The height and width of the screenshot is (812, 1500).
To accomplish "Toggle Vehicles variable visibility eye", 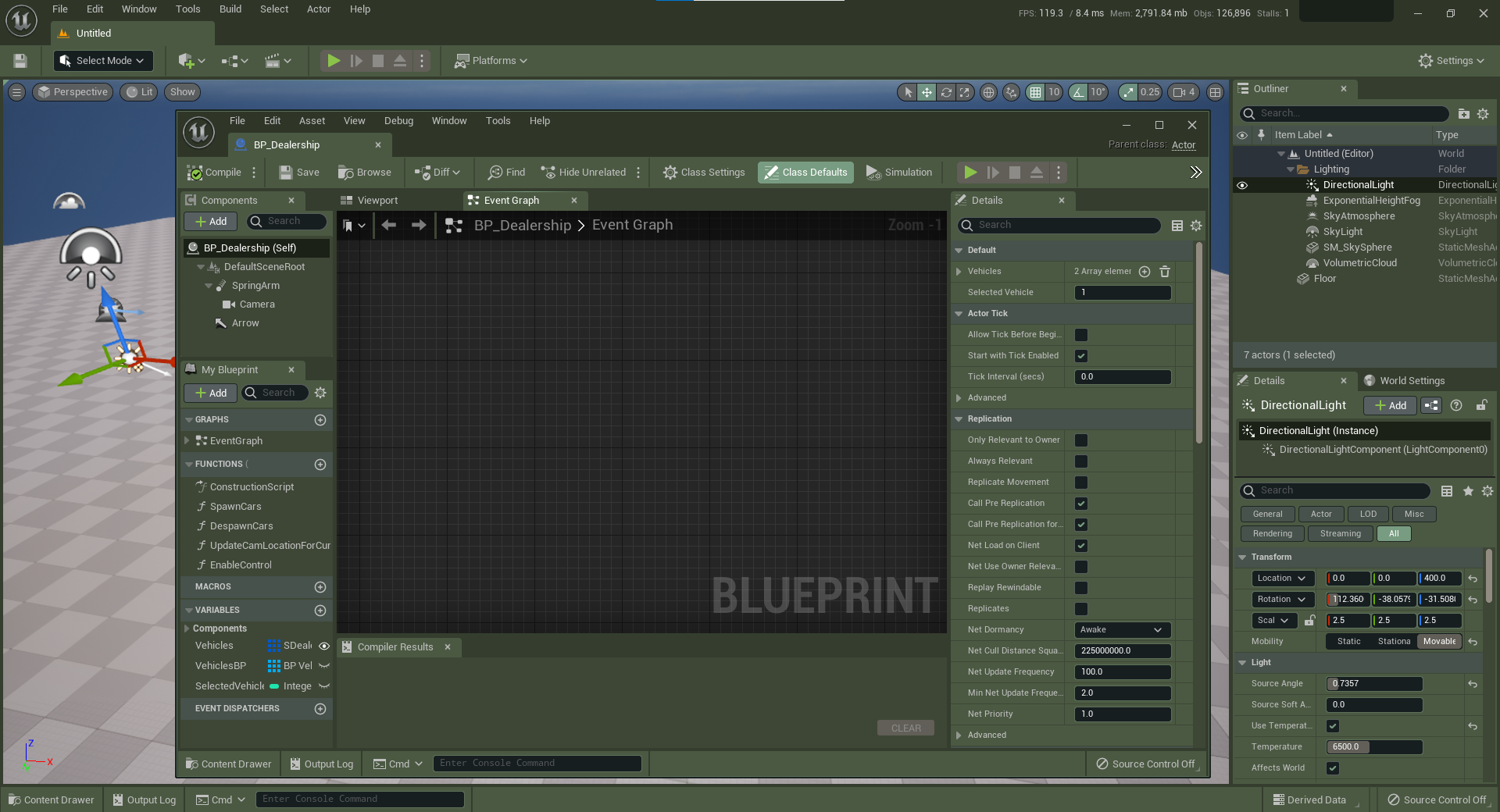I will click(x=324, y=646).
